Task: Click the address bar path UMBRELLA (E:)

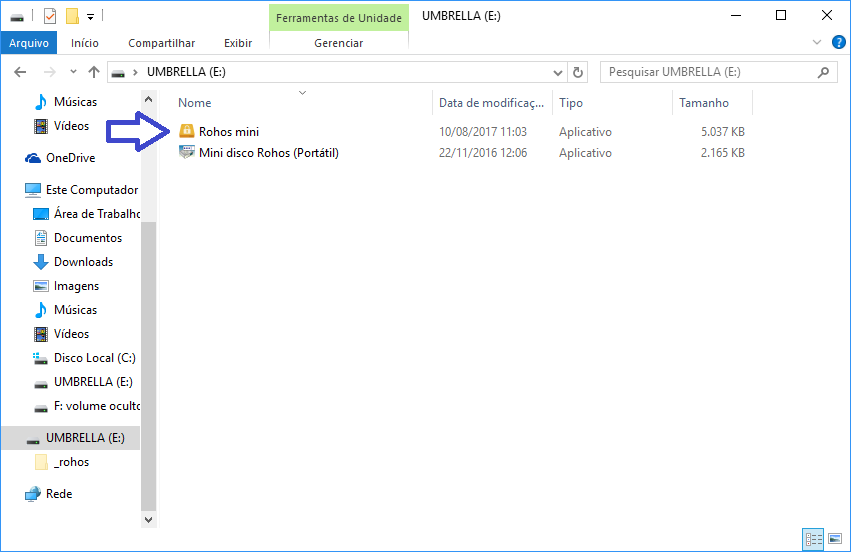Action: pos(186,72)
